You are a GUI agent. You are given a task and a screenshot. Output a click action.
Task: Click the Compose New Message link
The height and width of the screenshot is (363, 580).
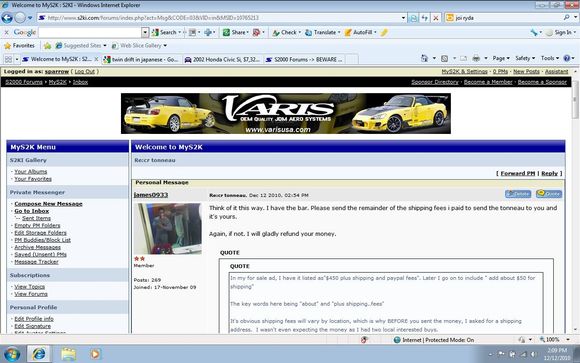click(48, 204)
